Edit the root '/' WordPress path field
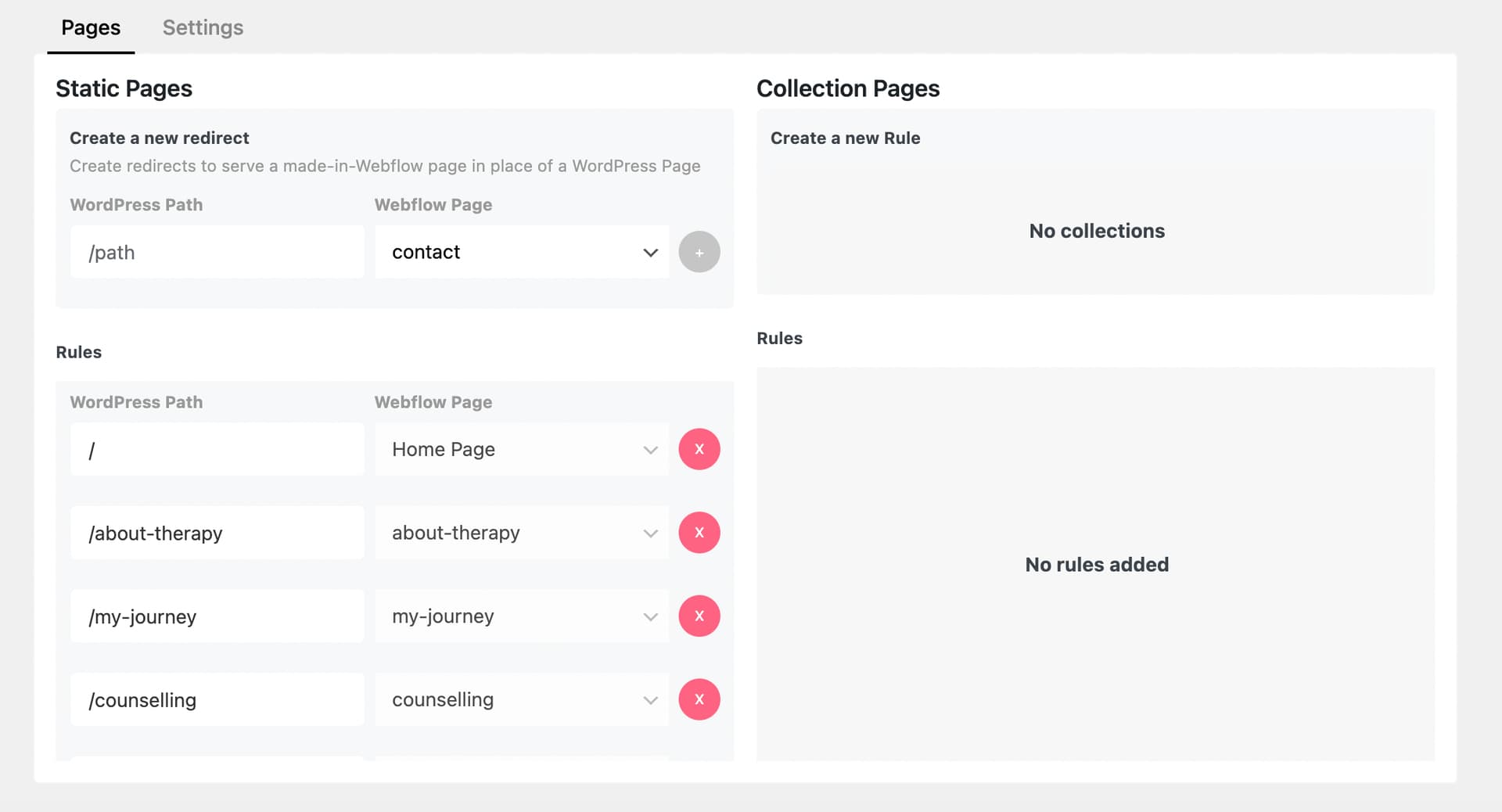 click(217, 449)
